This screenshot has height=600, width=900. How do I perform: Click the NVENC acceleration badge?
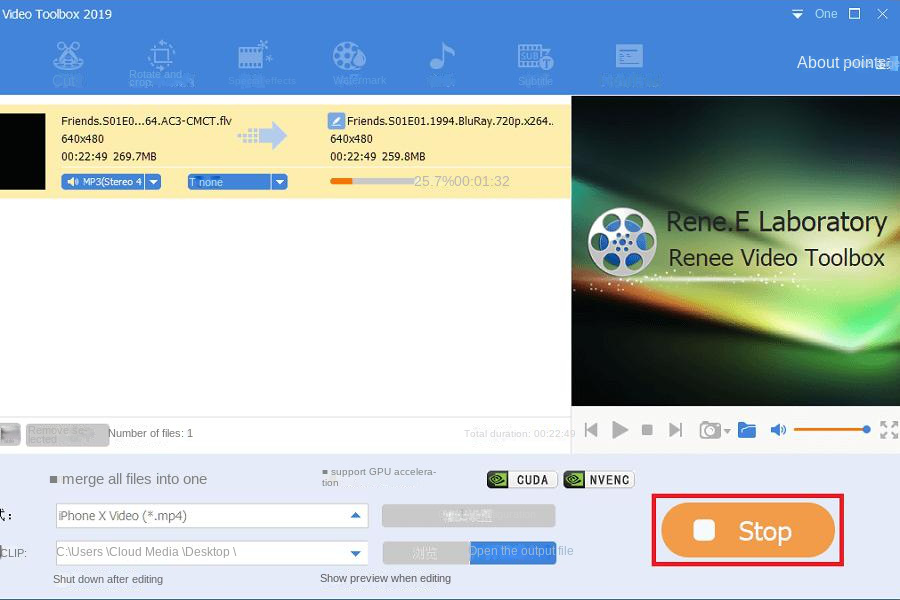click(x=599, y=479)
